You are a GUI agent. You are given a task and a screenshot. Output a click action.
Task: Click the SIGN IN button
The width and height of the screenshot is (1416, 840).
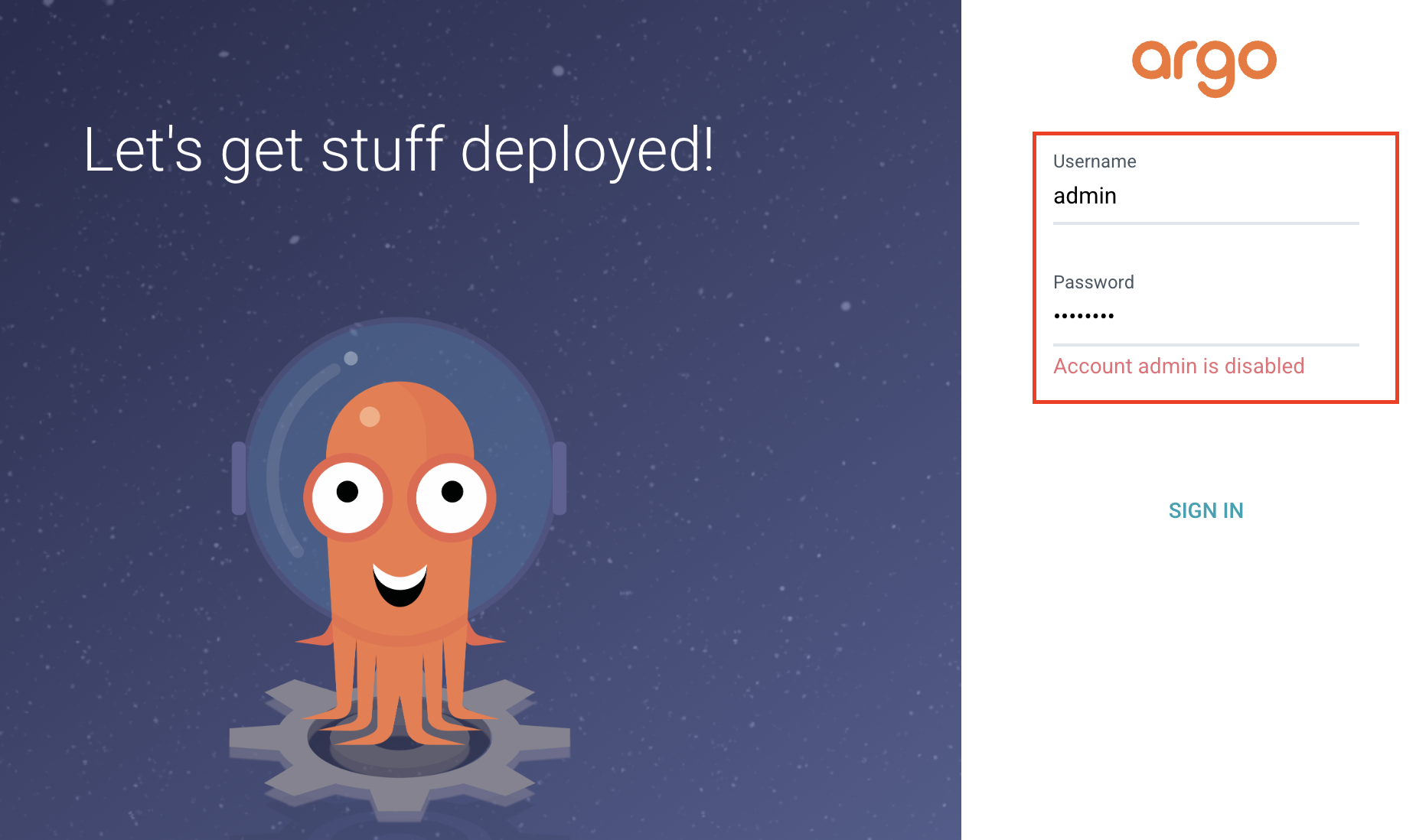point(1206,511)
